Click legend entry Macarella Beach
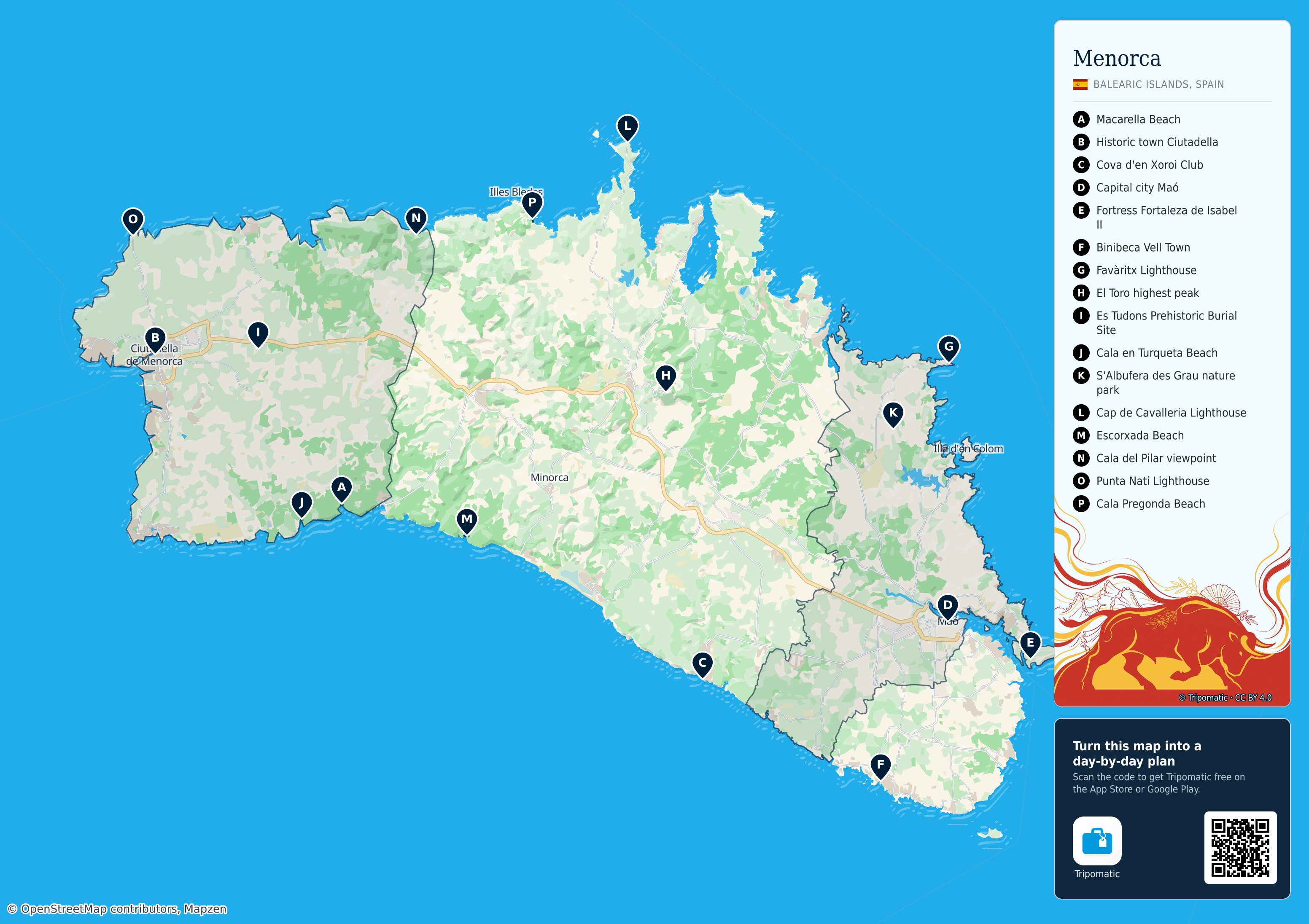 [x=1126, y=119]
